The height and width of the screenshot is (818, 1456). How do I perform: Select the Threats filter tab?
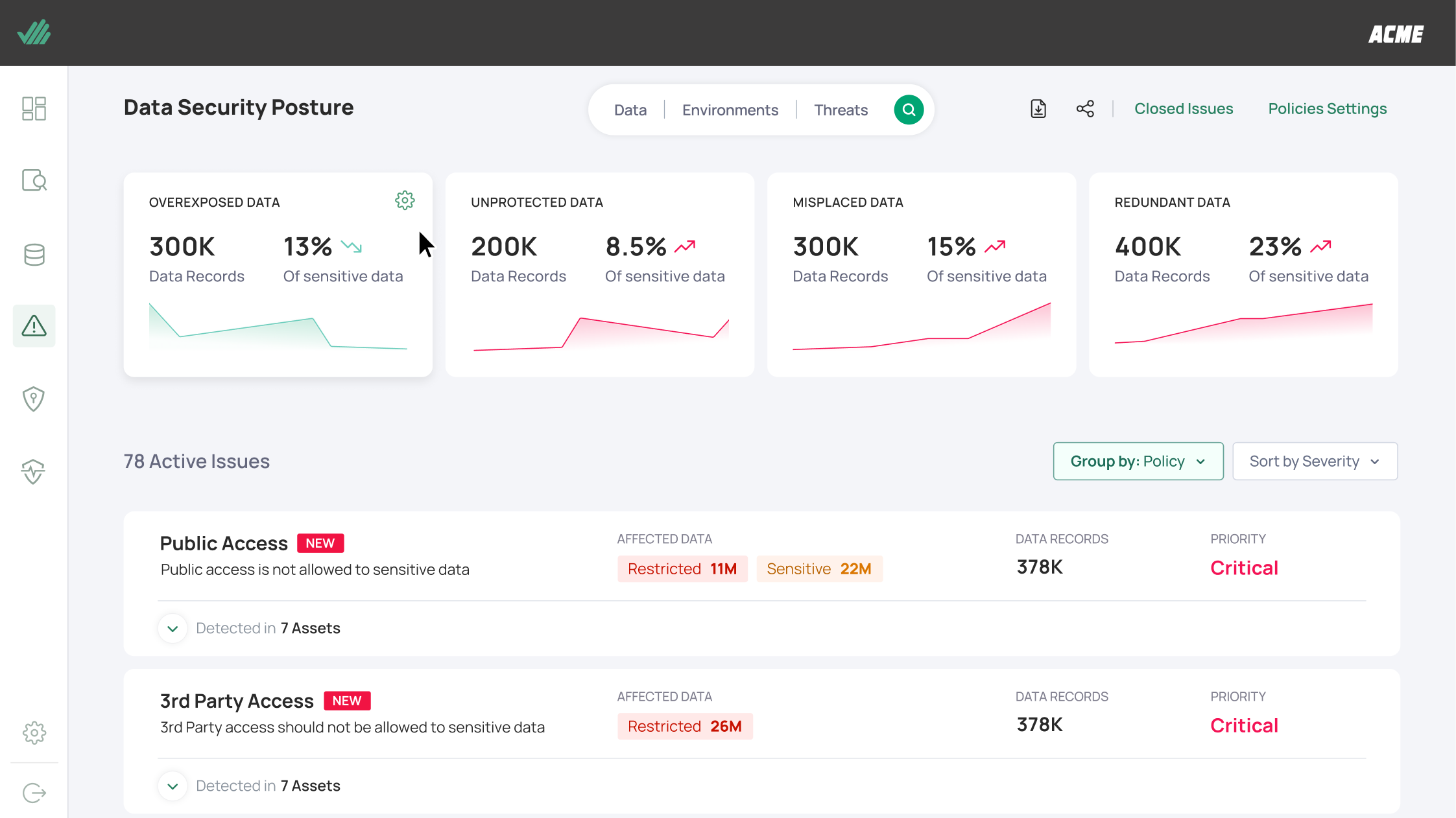click(841, 110)
